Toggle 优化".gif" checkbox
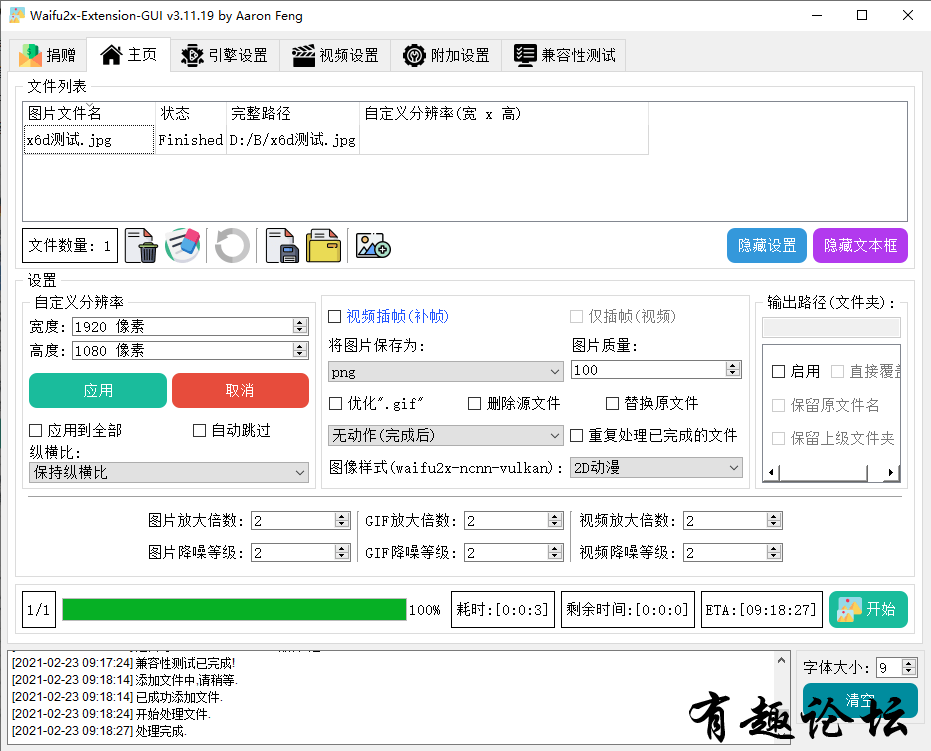Image resolution: width=931 pixels, height=751 pixels. point(335,404)
